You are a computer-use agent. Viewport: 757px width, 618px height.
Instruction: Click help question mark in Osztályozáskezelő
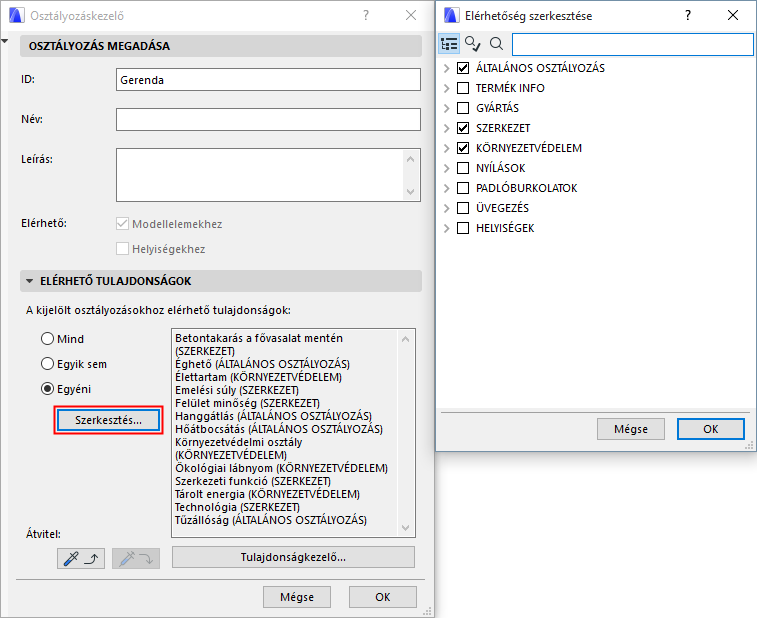click(x=366, y=15)
